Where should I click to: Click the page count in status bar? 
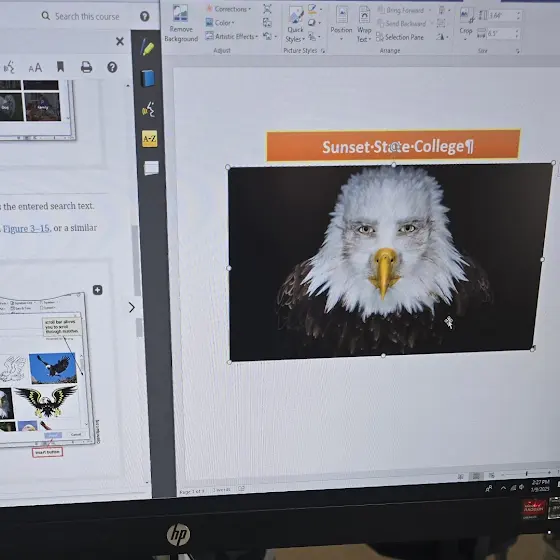(192, 492)
